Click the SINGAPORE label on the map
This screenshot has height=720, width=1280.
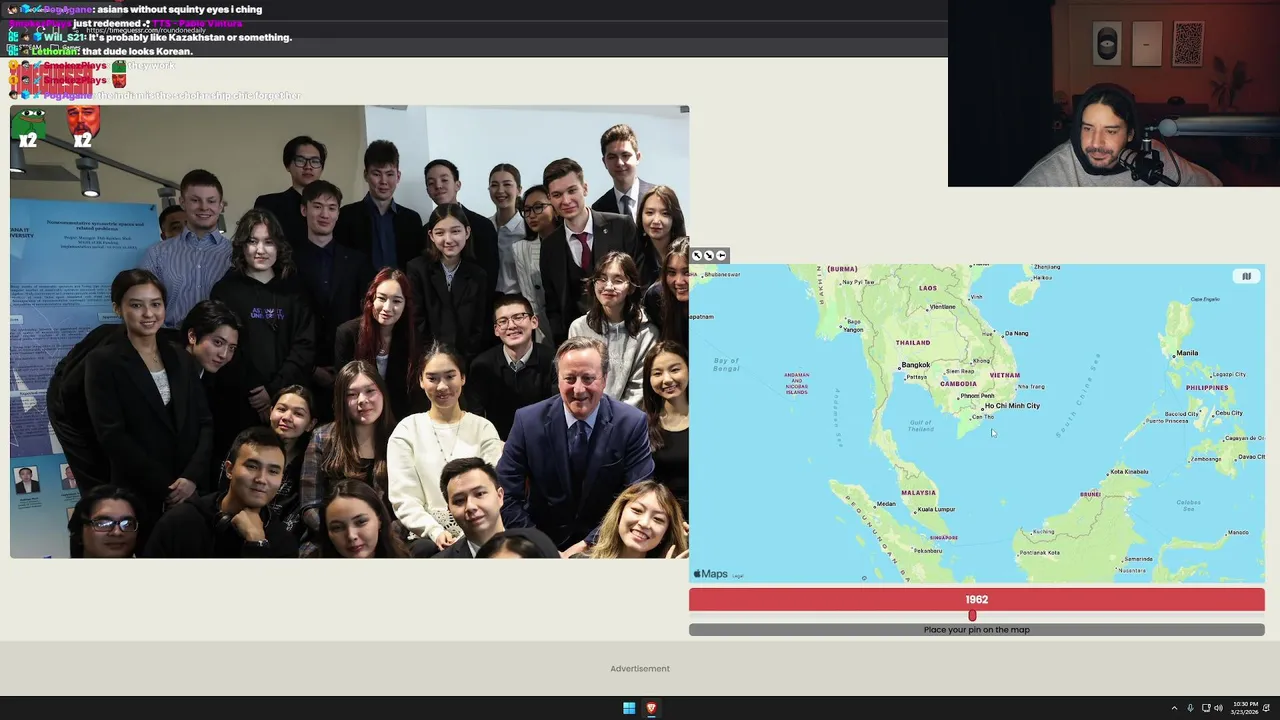click(x=944, y=538)
